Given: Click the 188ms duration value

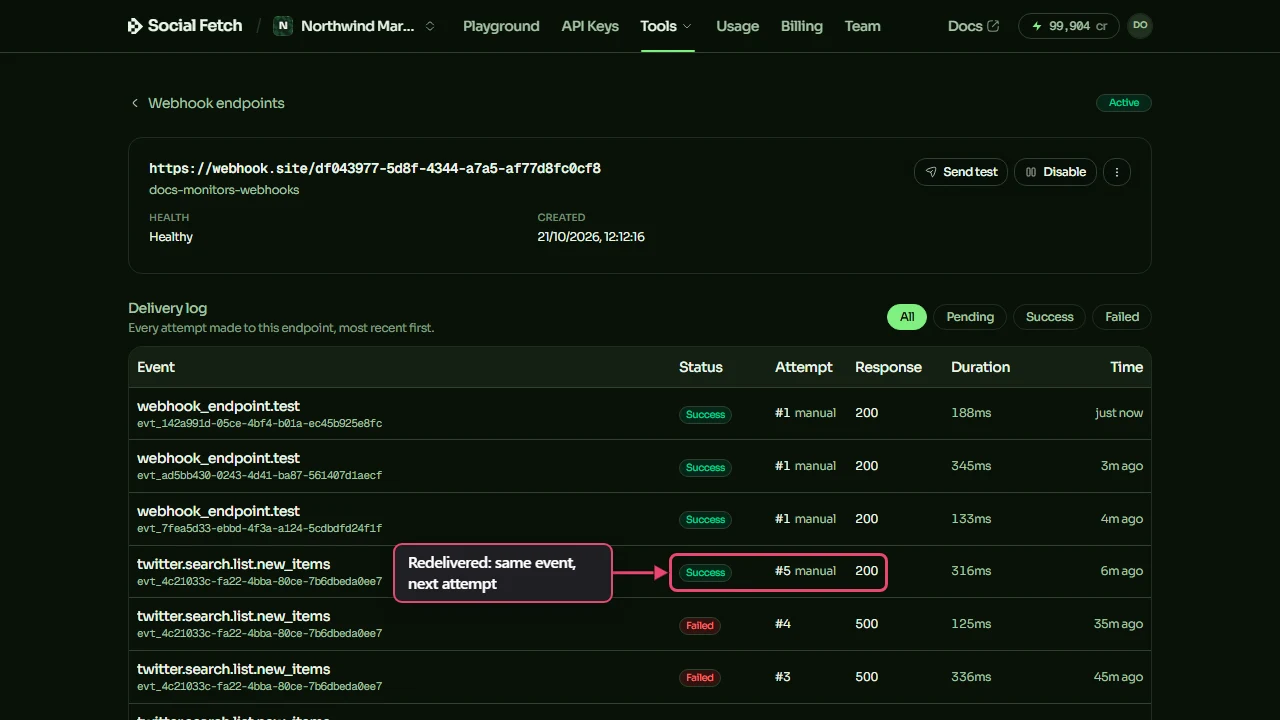Looking at the screenshot, I should pyautogui.click(x=971, y=413).
